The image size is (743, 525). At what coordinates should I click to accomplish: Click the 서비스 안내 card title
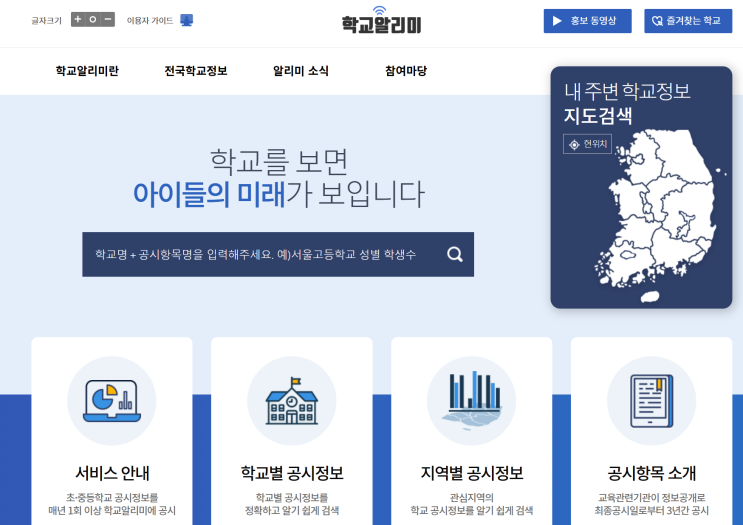(x=112, y=473)
